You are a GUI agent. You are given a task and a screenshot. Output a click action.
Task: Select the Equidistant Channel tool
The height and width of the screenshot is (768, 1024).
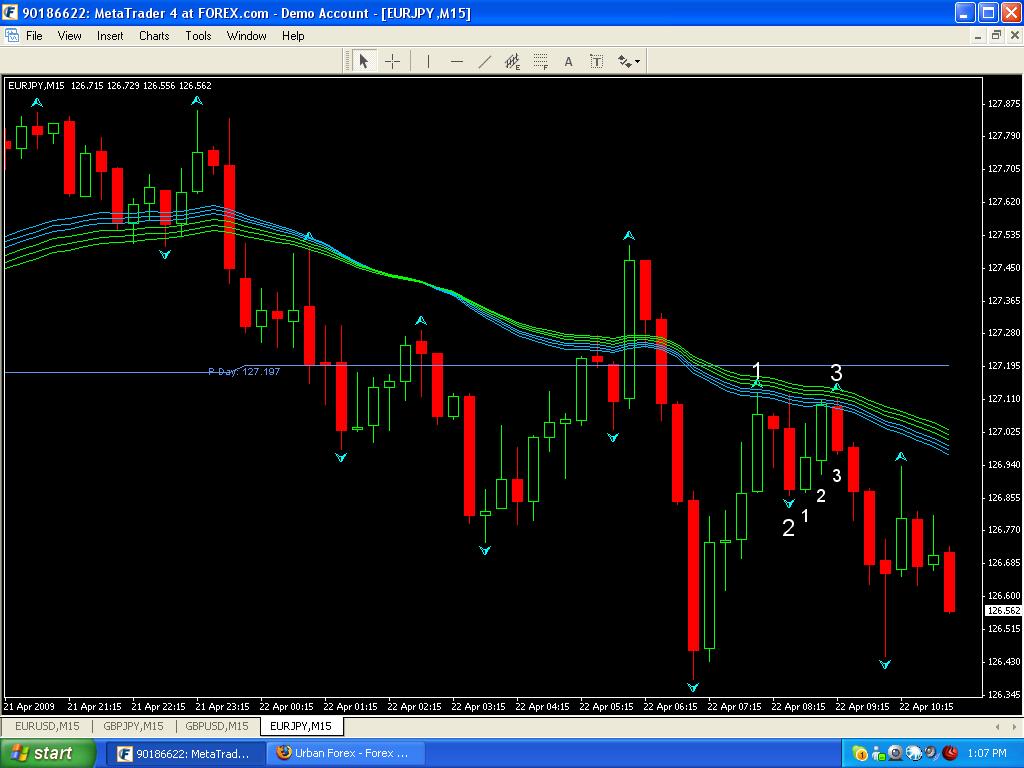pos(513,61)
